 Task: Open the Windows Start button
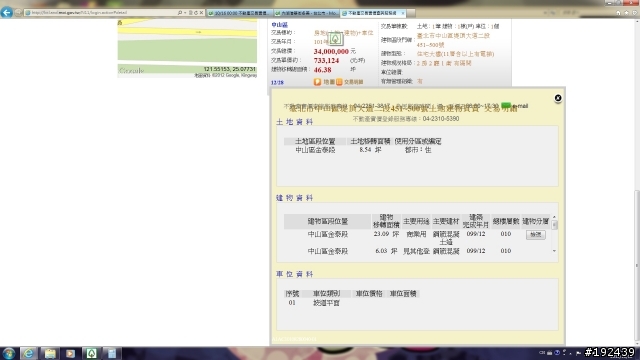click(9, 353)
